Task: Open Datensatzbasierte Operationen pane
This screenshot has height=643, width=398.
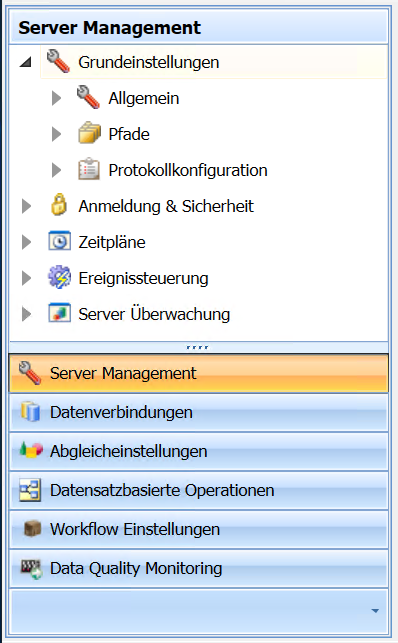Action: (198, 490)
